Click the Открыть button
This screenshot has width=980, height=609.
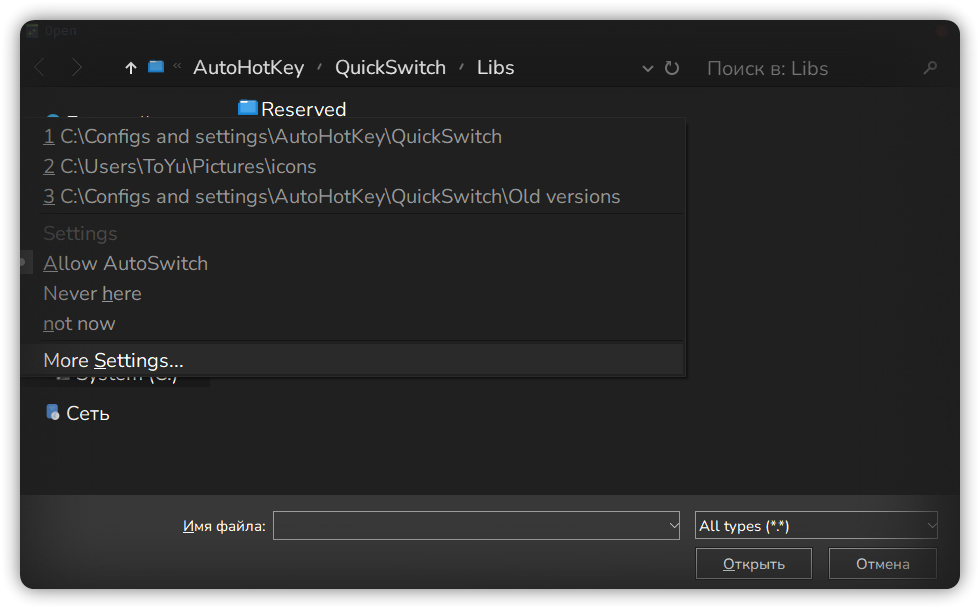(753, 564)
